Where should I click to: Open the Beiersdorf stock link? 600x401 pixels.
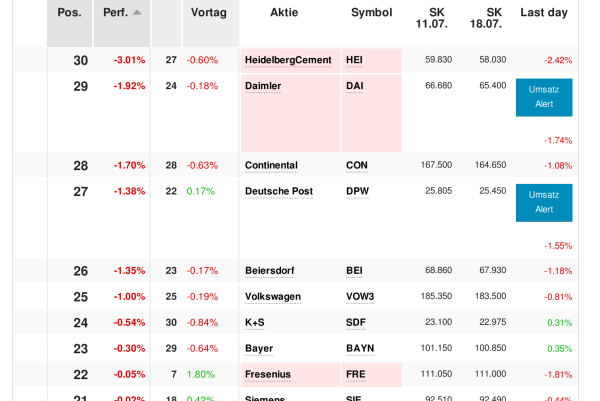click(x=270, y=270)
